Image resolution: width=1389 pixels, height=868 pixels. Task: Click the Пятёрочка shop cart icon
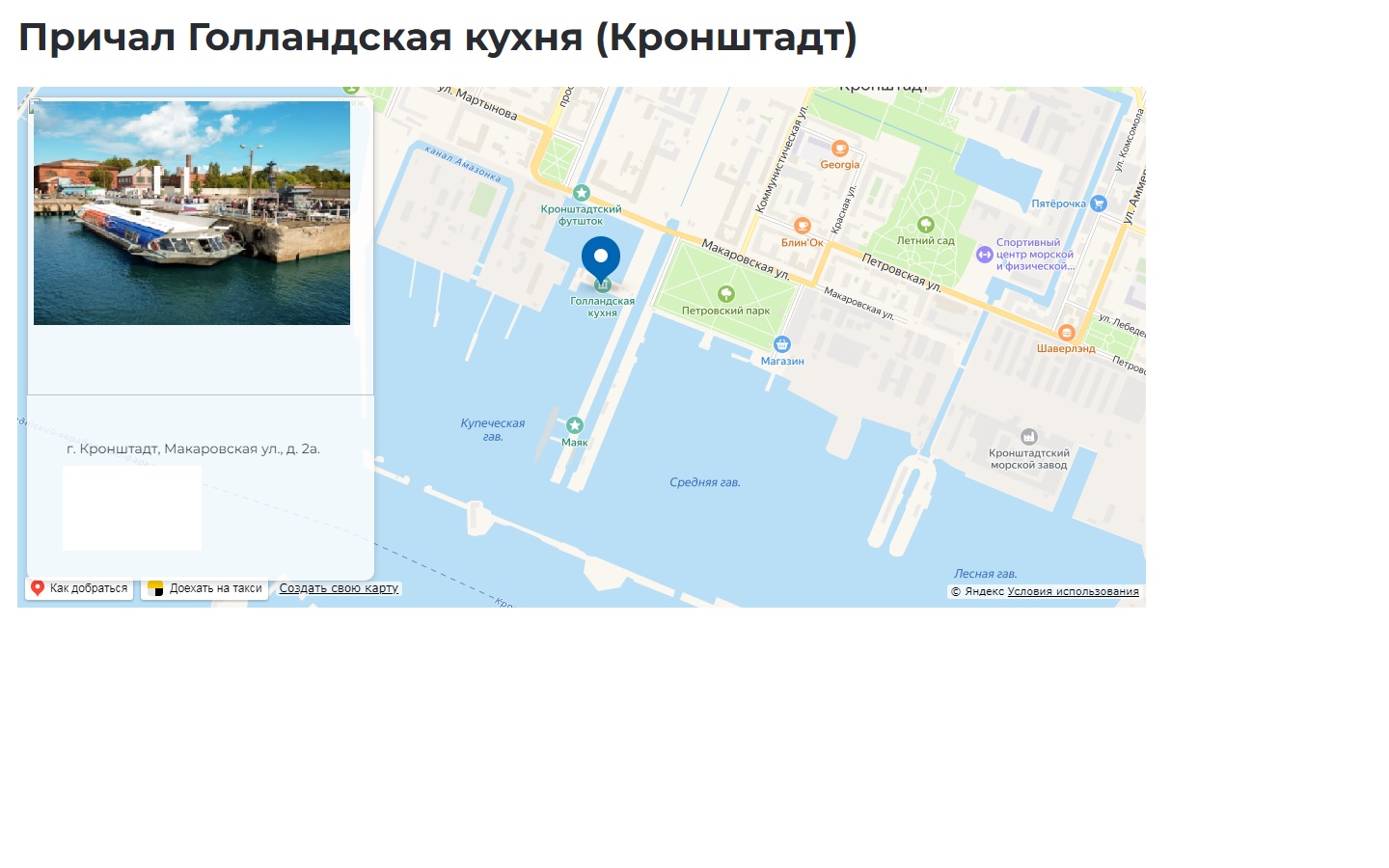(1098, 203)
